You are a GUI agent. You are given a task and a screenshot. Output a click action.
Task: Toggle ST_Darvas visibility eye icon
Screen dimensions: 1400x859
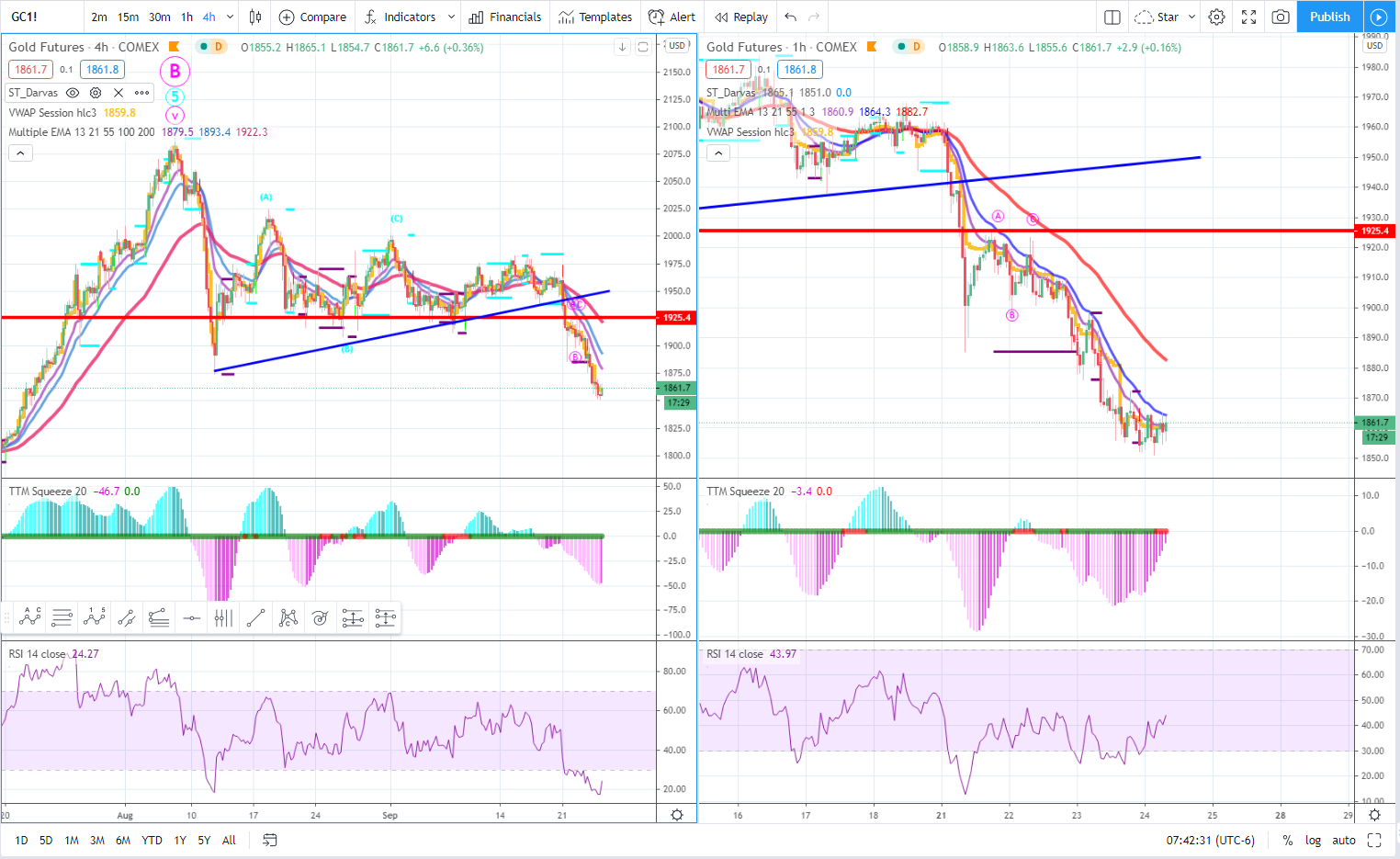[73, 93]
